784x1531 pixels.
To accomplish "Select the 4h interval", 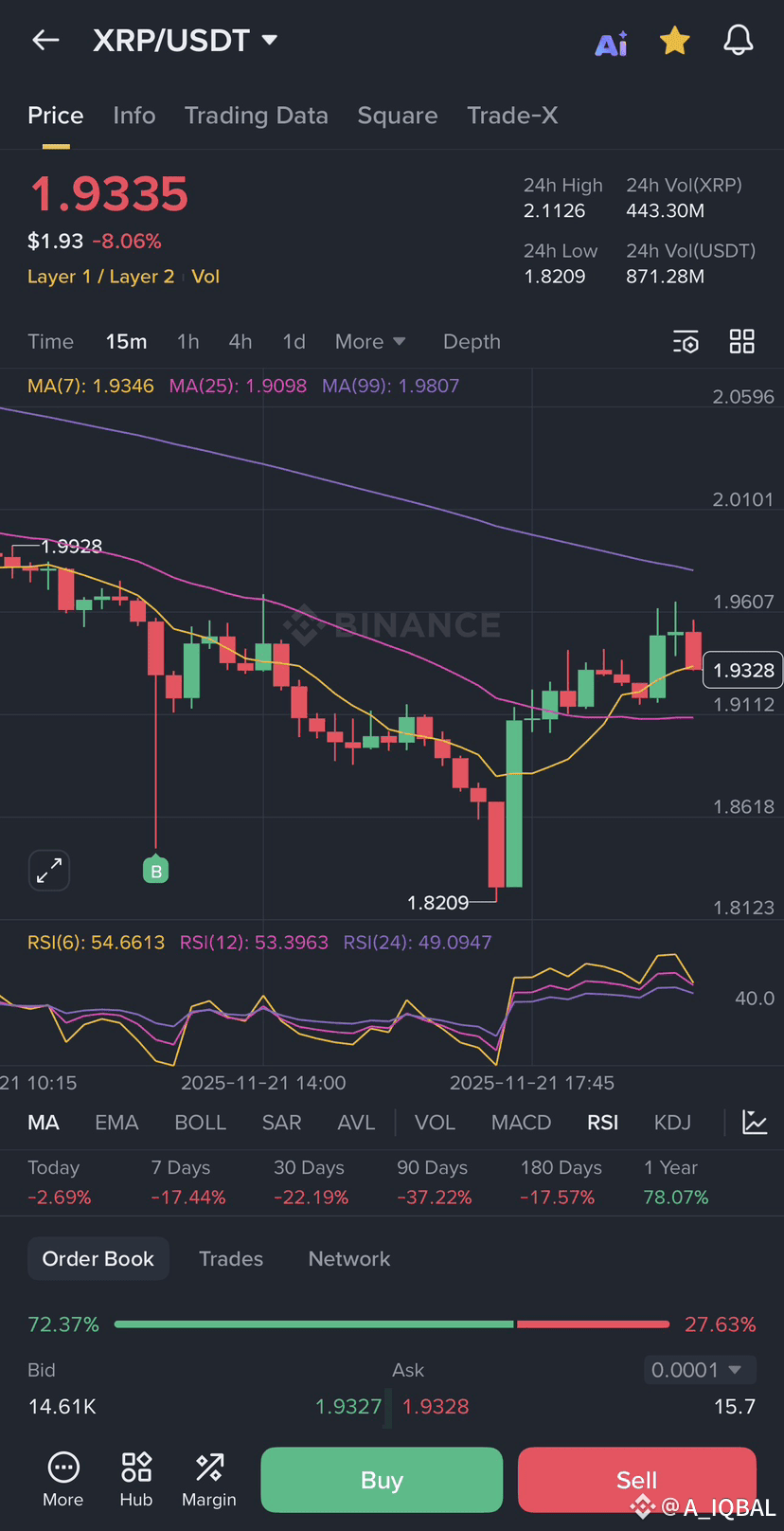I will [x=241, y=342].
